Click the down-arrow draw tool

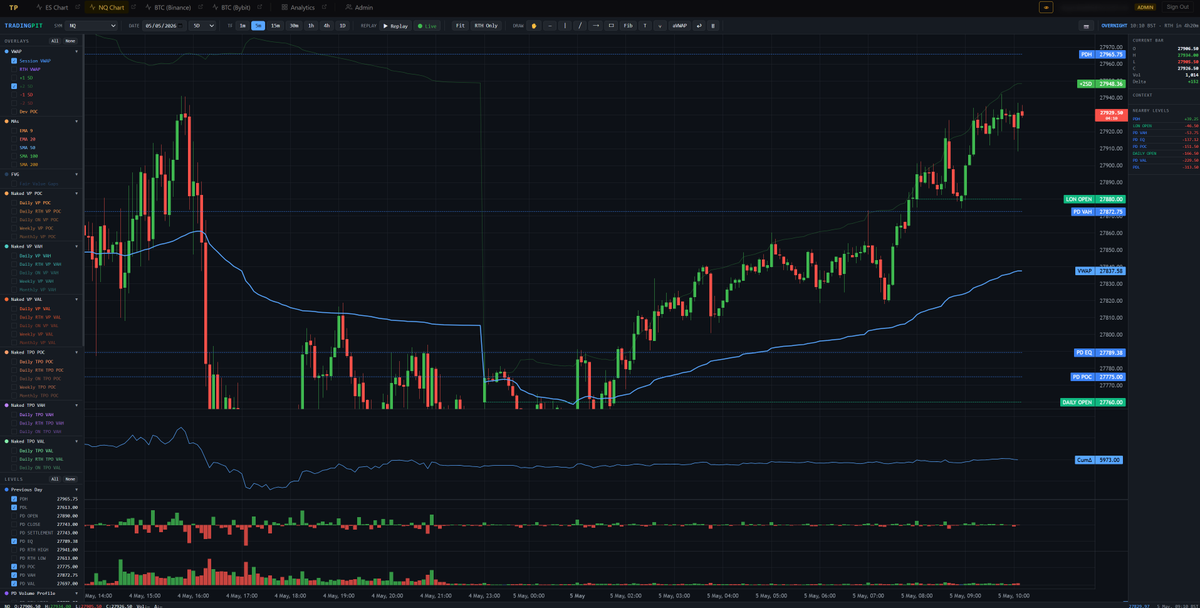tap(660, 25)
